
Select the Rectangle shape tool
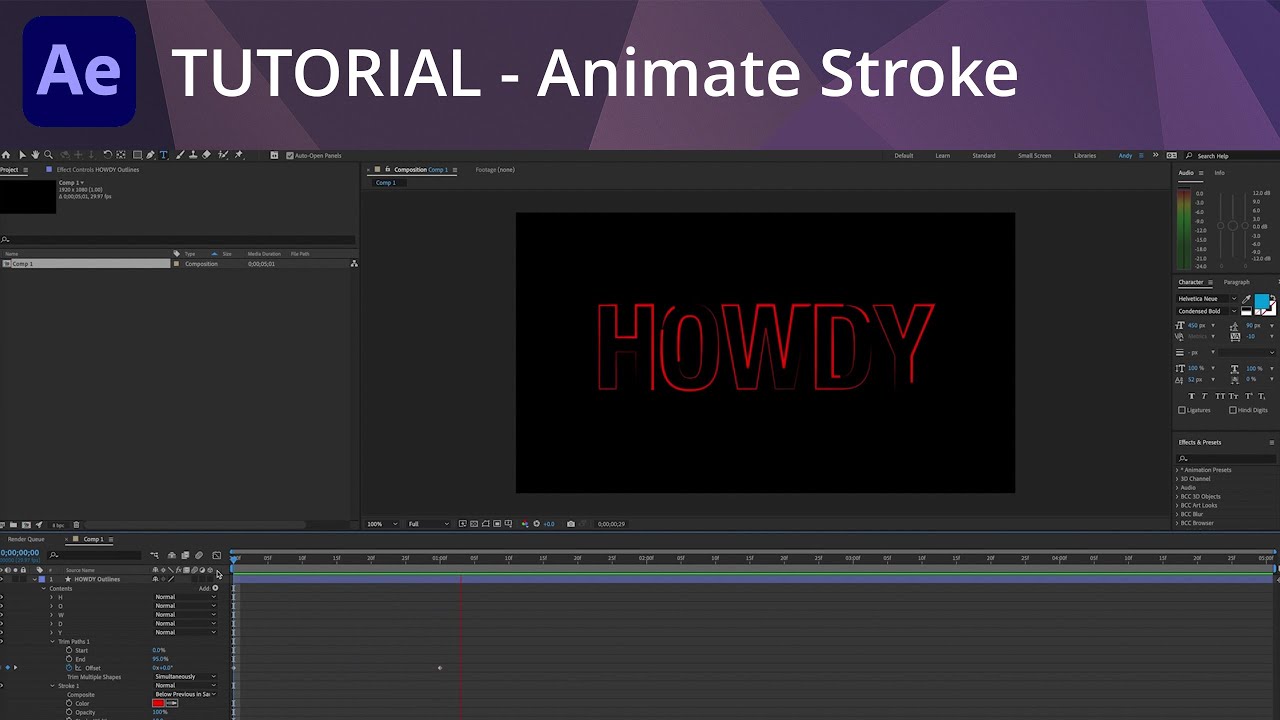[x=137, y=155]
